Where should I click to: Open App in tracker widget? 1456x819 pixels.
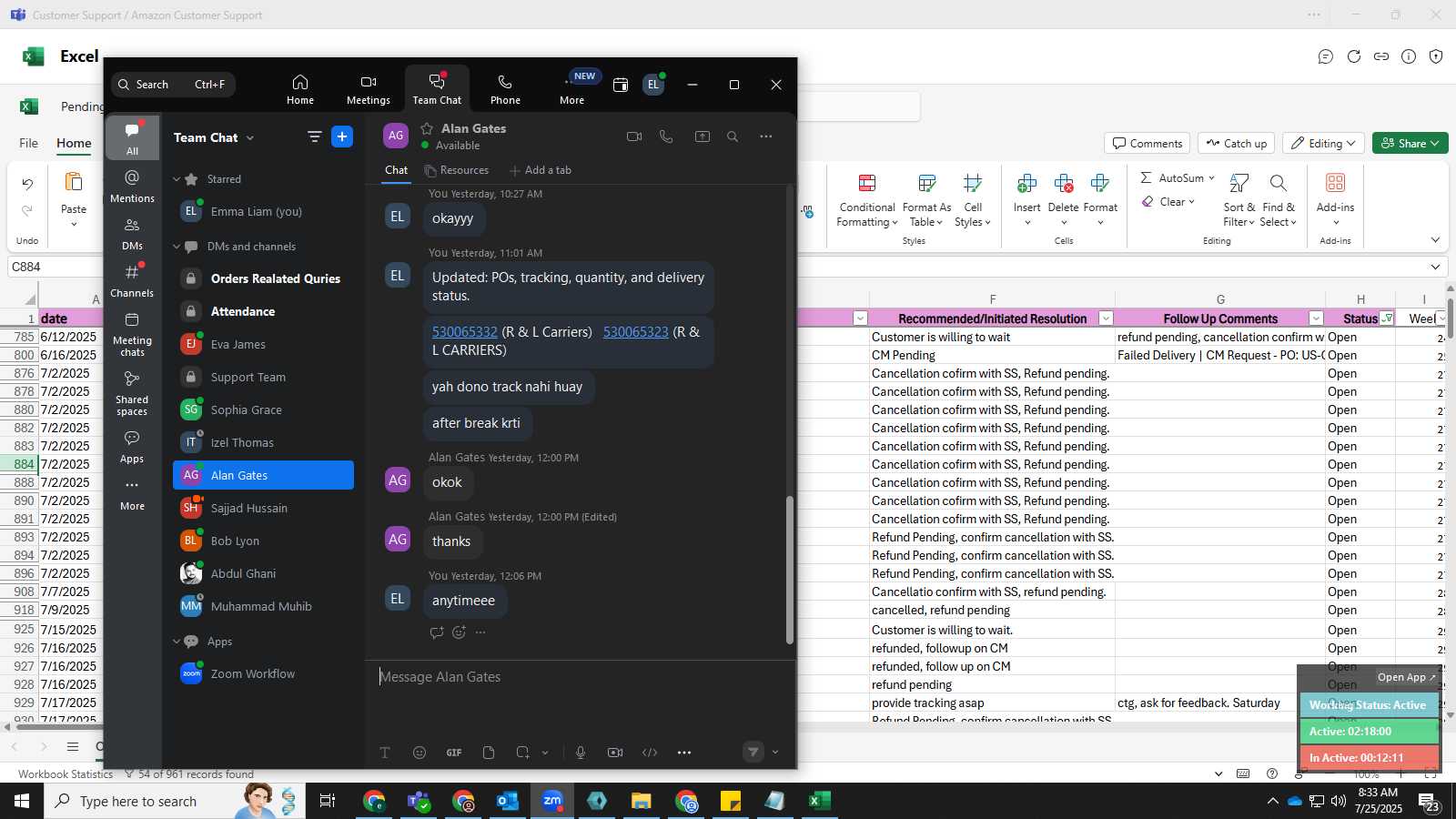pyautogui.click(x=1406, y=677)
